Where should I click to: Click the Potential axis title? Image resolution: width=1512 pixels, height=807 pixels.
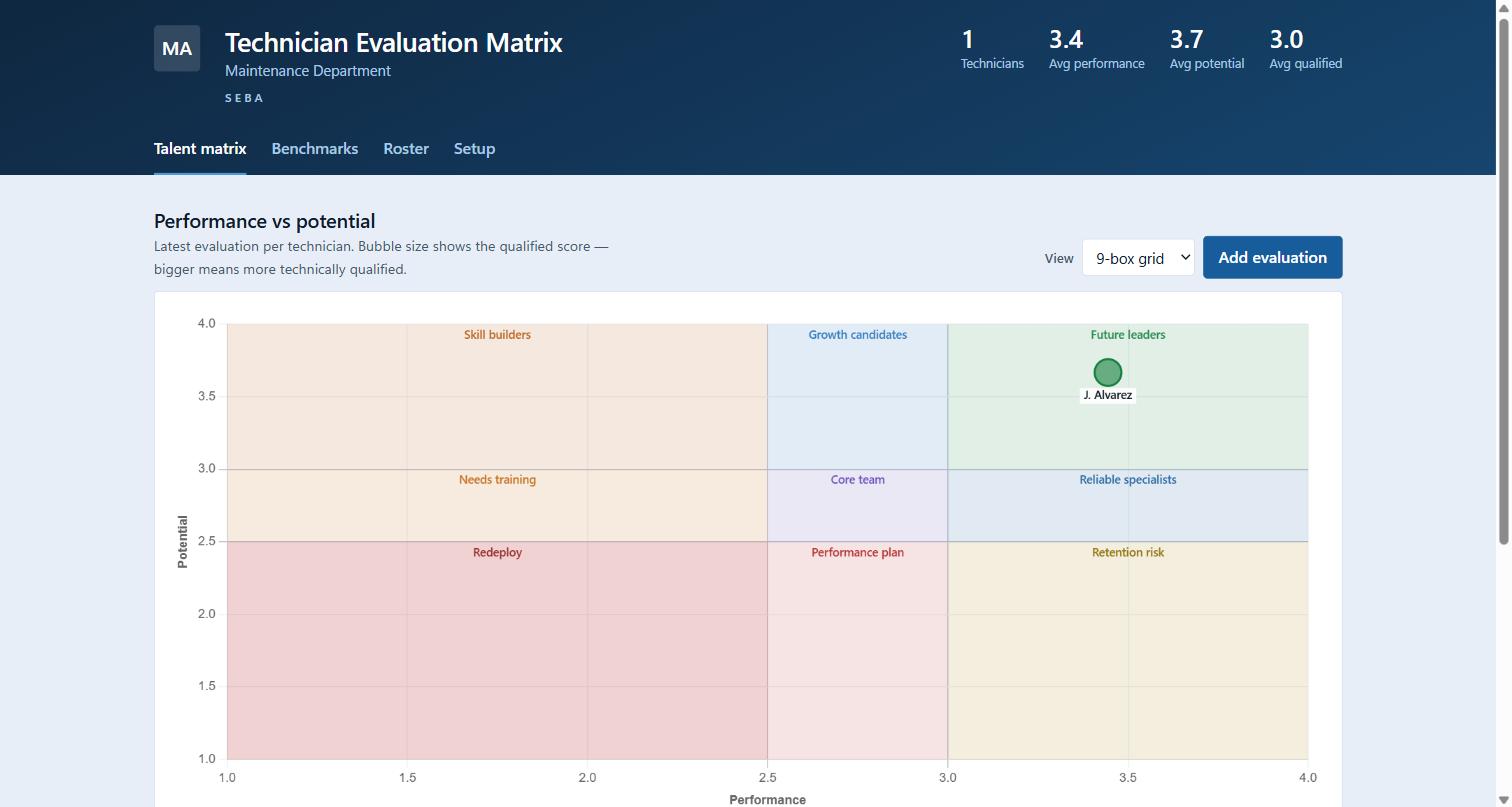click(182, 542)
